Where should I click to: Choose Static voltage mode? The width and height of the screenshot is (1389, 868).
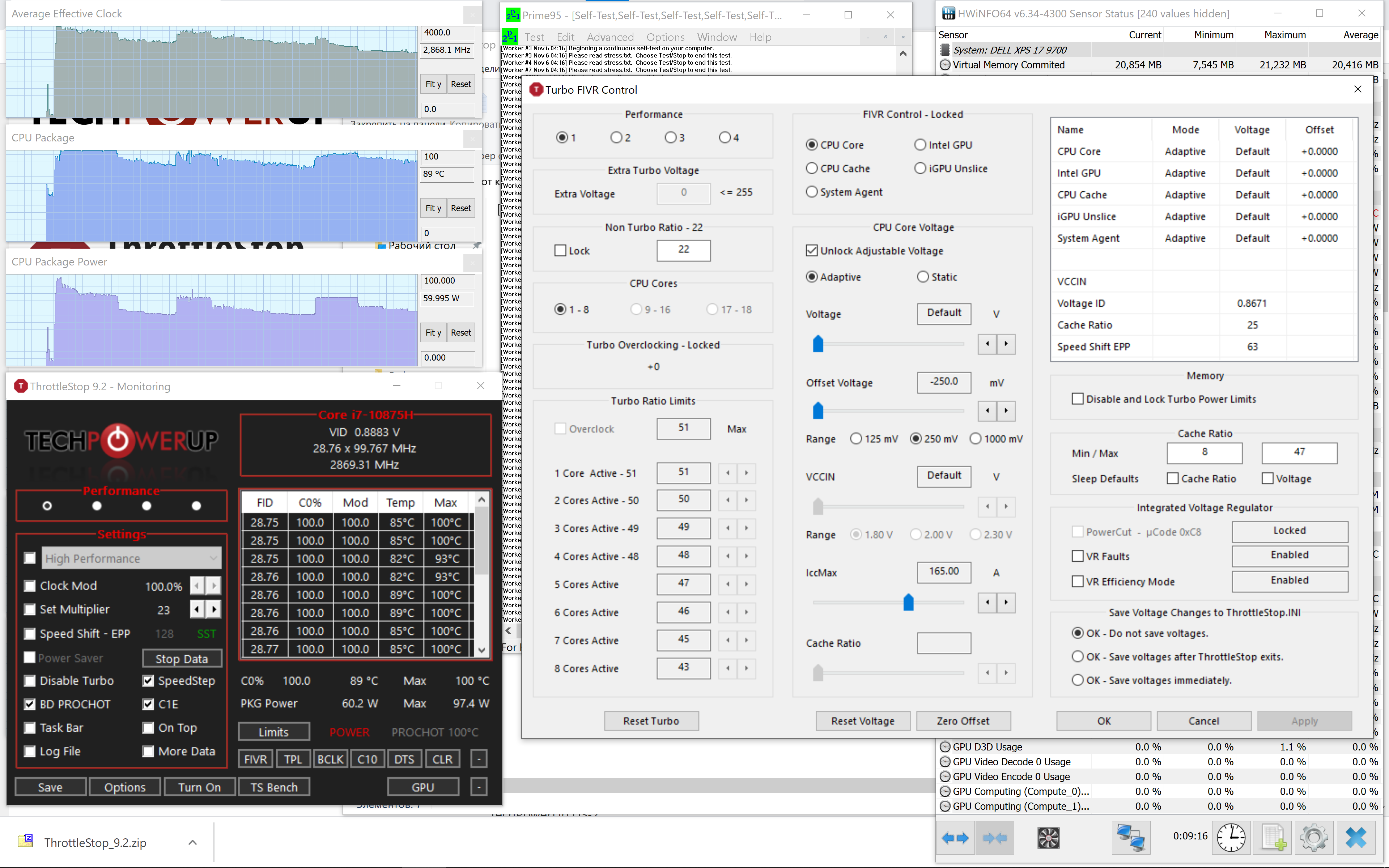click(x=922, y=277)
